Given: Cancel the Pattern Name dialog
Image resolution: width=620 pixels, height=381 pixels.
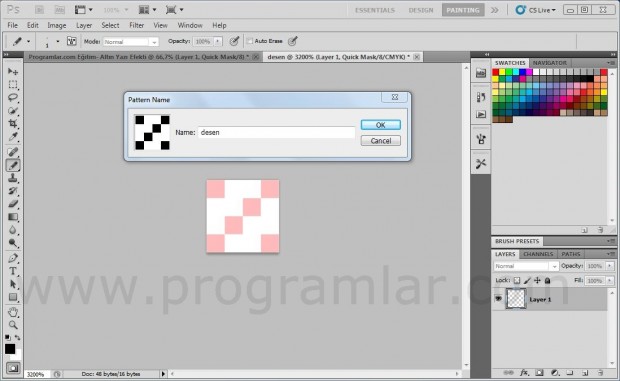Looking at the screenshot, I should click(x=380, y=141).
